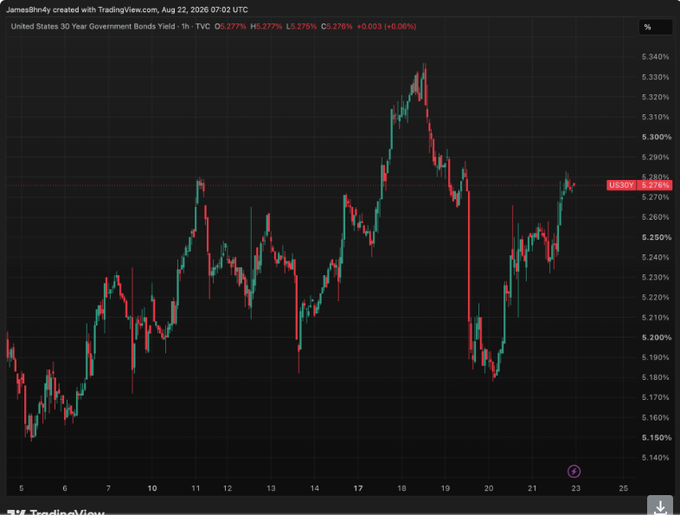Click the purple lightning bolt event marker
The height and width of the screenshot is (515, 680).
pos(574,471)
